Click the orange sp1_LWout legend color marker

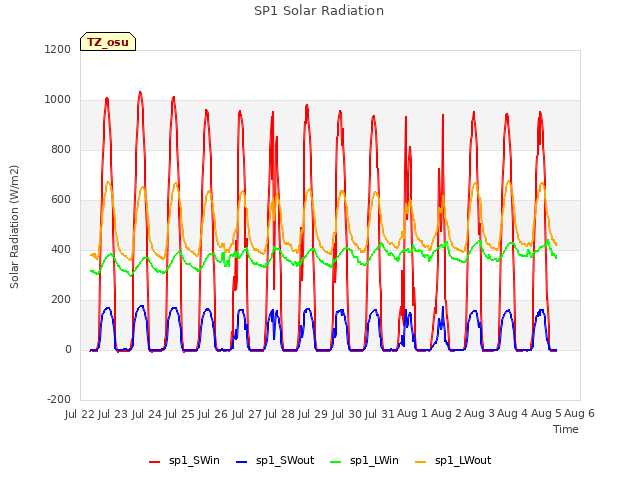coord(420,462)
